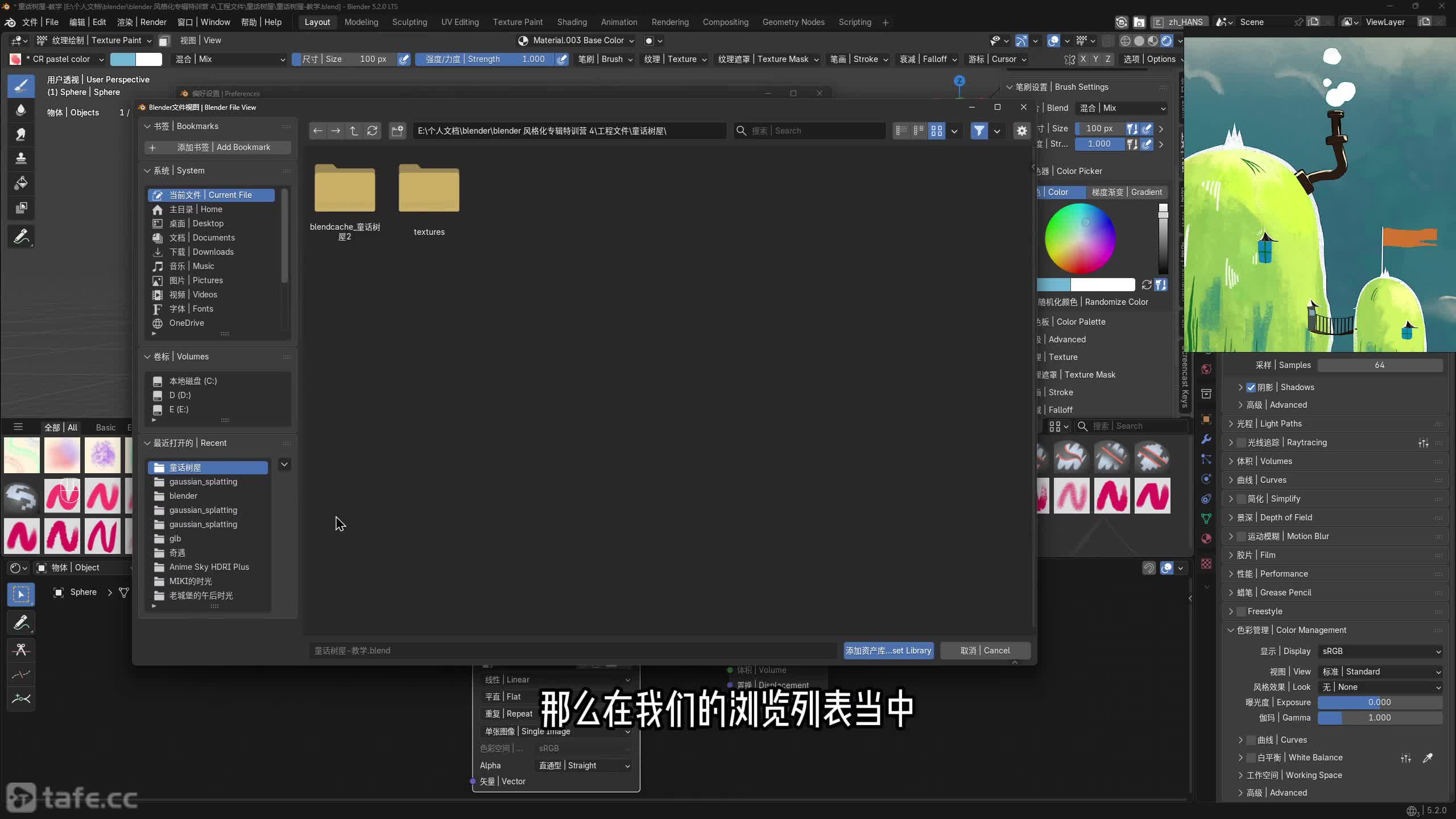Viewport: 1456px width, 819px height.
Task: Enable White Balance checkbox
Action: tap(1251, 758)
